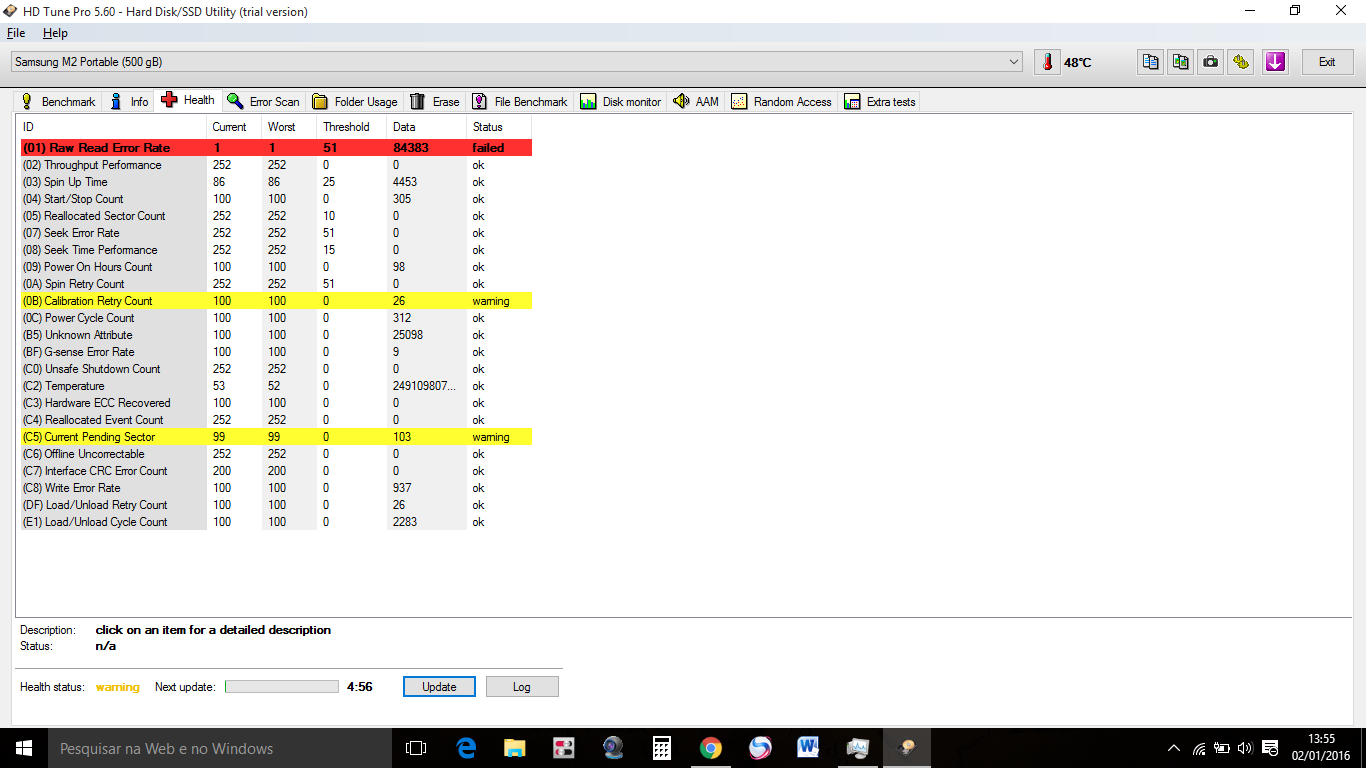Screen dimensions: 1366x768
Task: Switch to the Benchmark tab
Action: (x=58, y=102)
